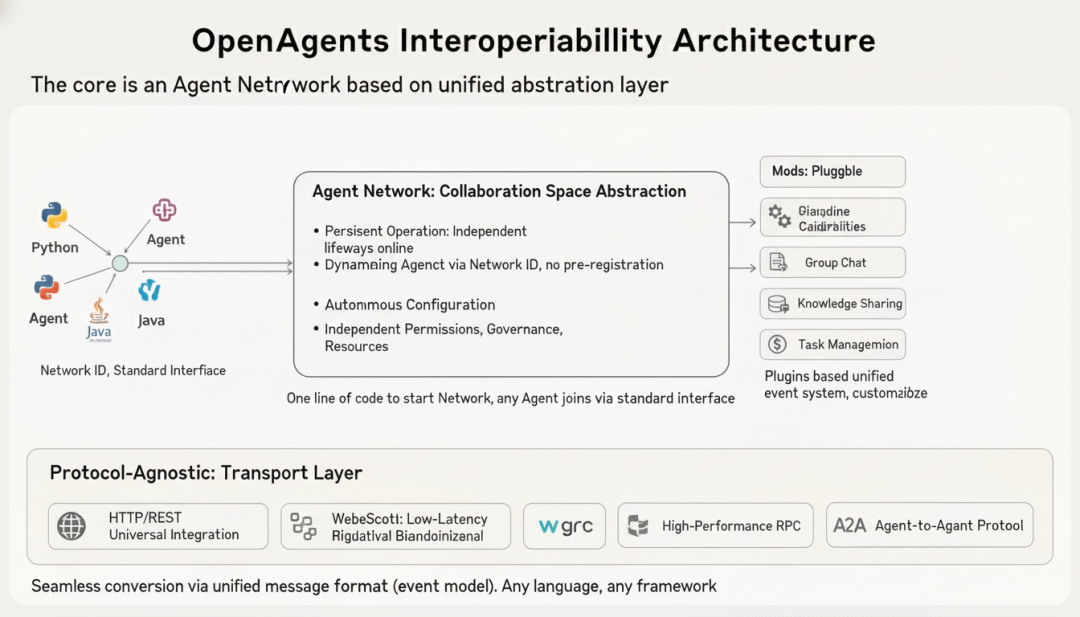Image resolution: width=1080 pixels, height=617 pixels.
Task: Click the OpenAgents Interoperiabillity Architecture title
Action: pyautogui.click(x=536, y=40)
